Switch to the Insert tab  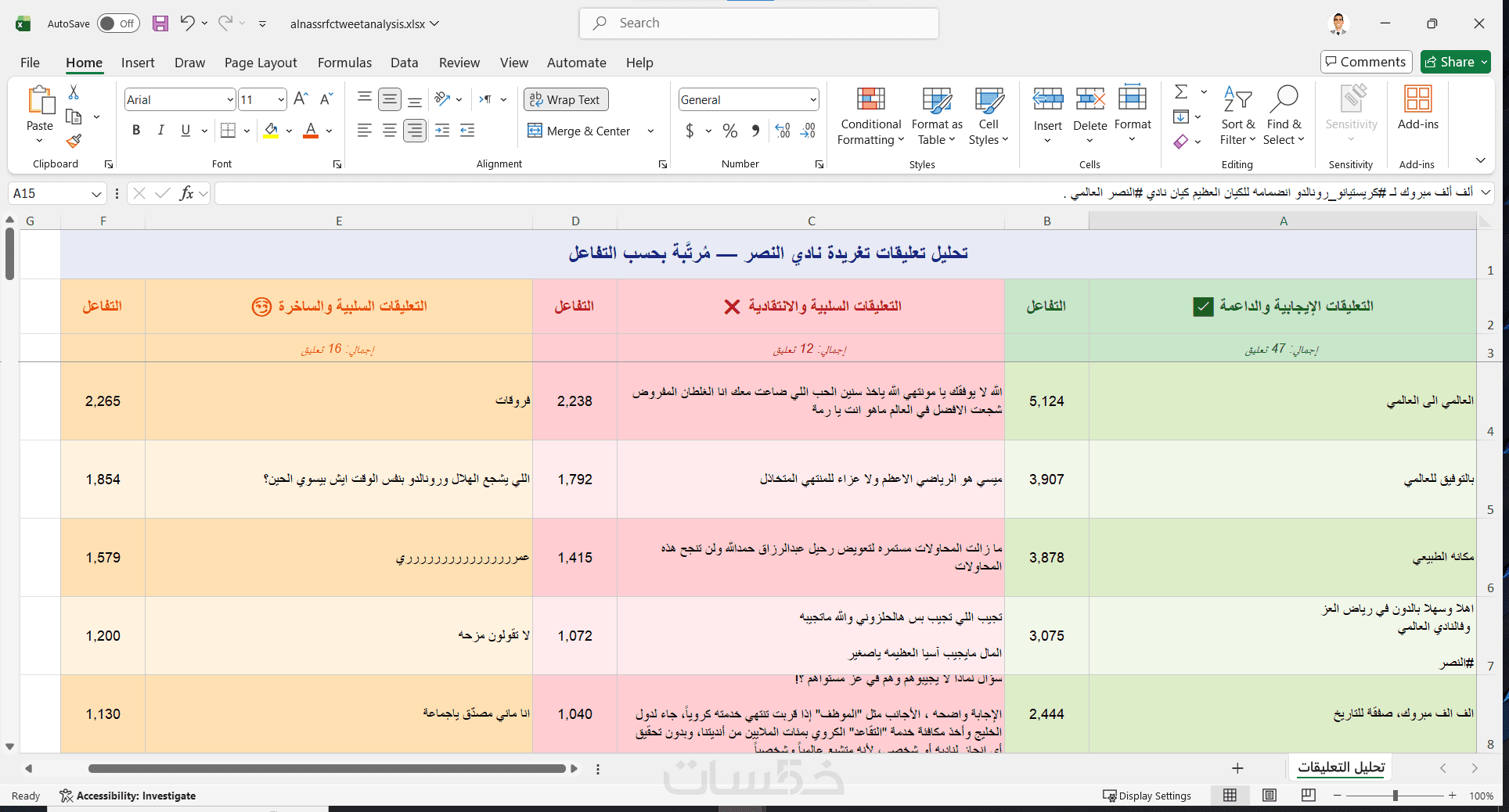(138, 63)
